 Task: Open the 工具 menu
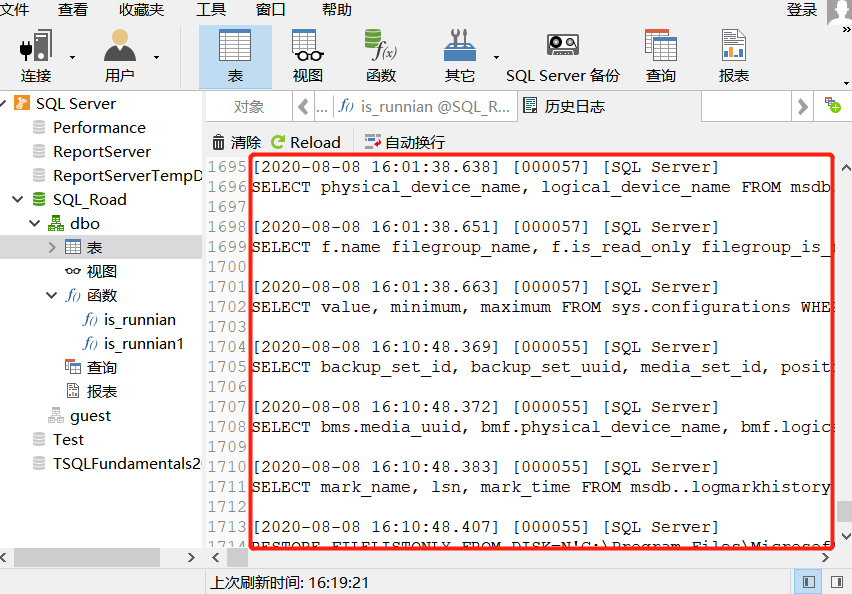[x=211, y=9]
